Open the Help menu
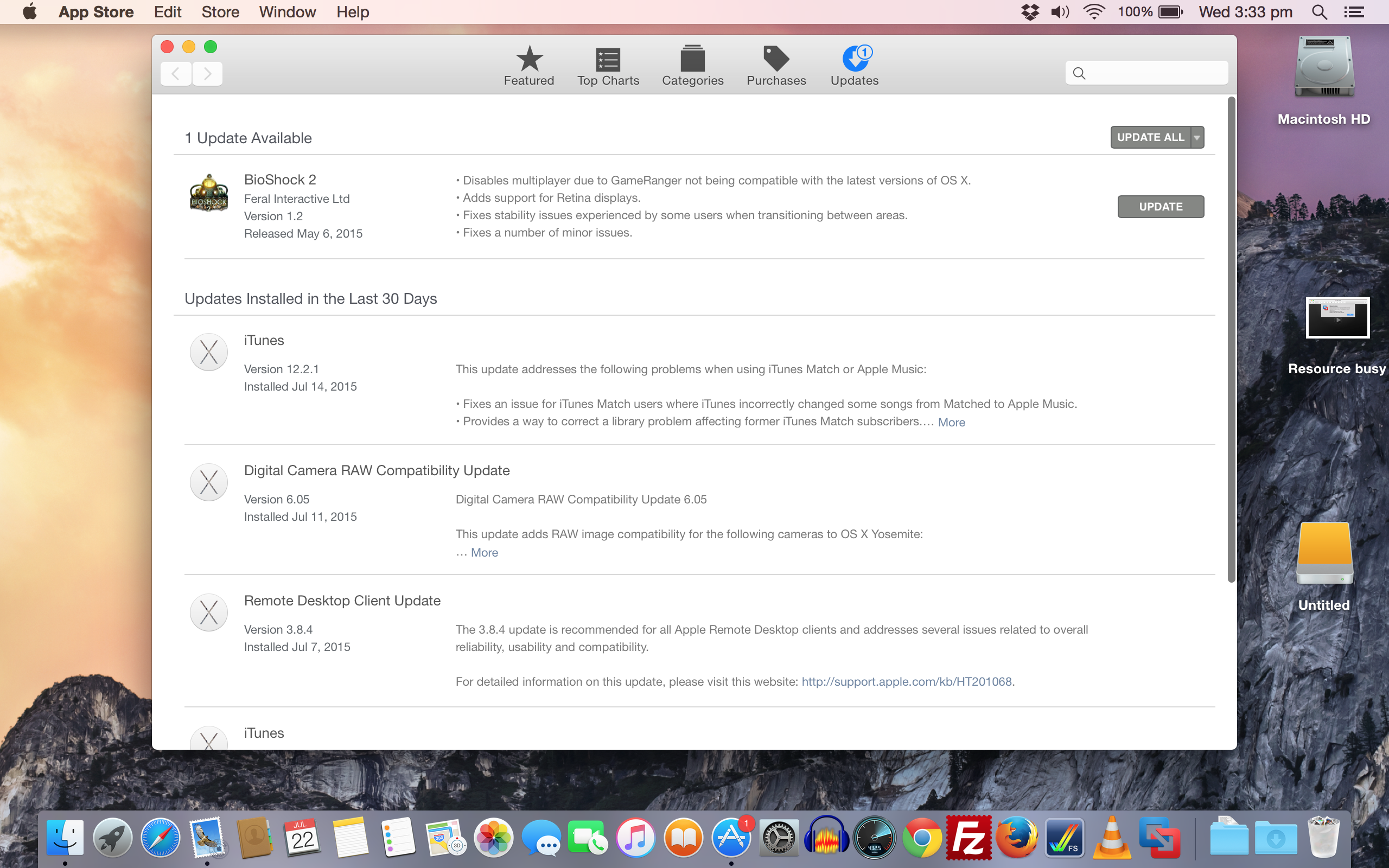 coord(353,11)
